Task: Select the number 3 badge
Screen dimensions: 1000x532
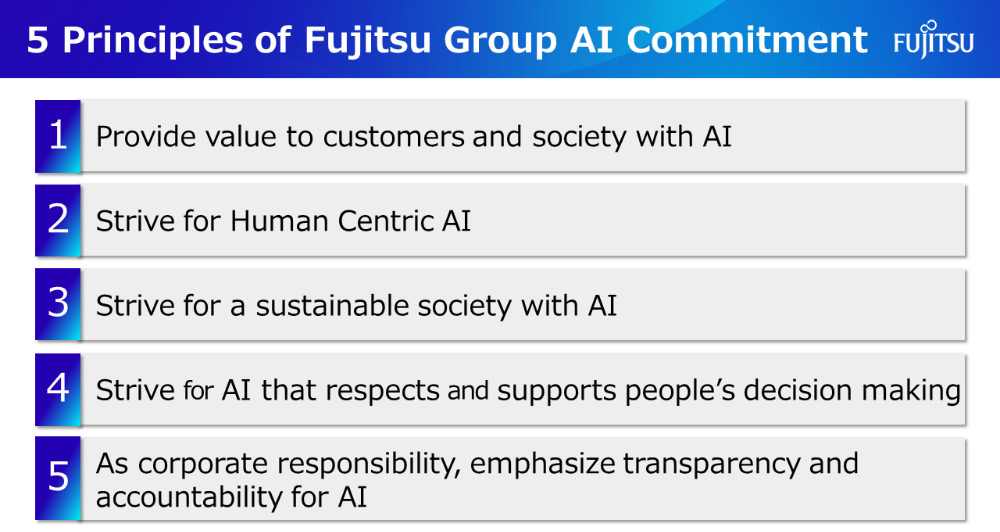Action: point(58,304)
